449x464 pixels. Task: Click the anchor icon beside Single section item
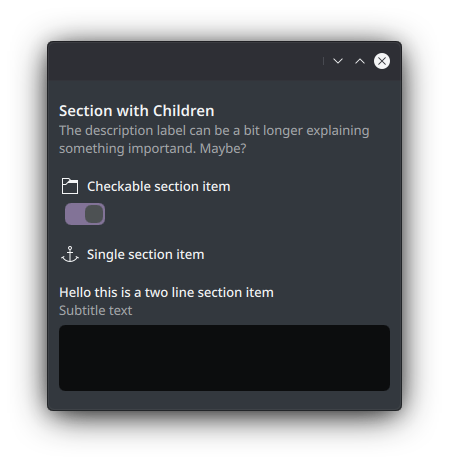click(70, 254)
